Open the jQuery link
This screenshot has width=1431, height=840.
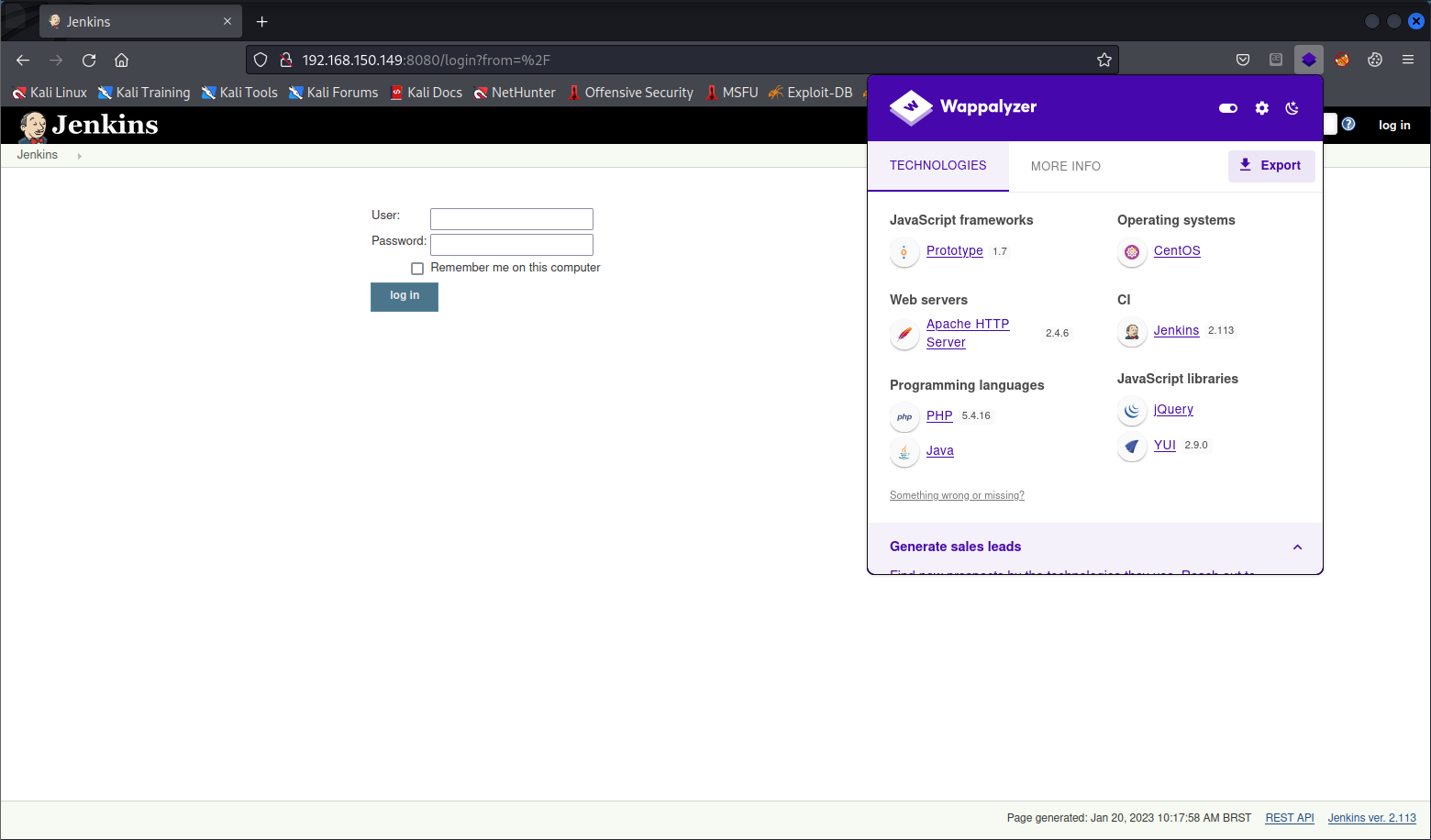pyautogui.click(x=1173, y=410)
